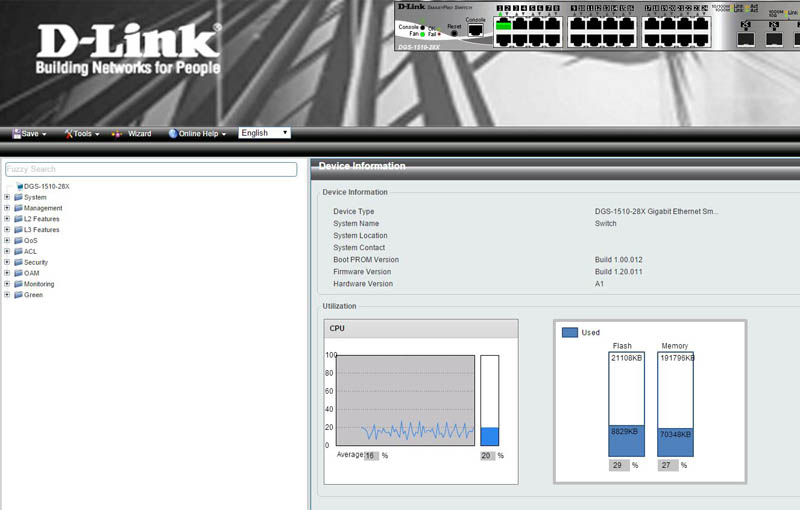Click the Boot PROM Version Build 1.00.012
800x510 pixels.
pos(618,260)
